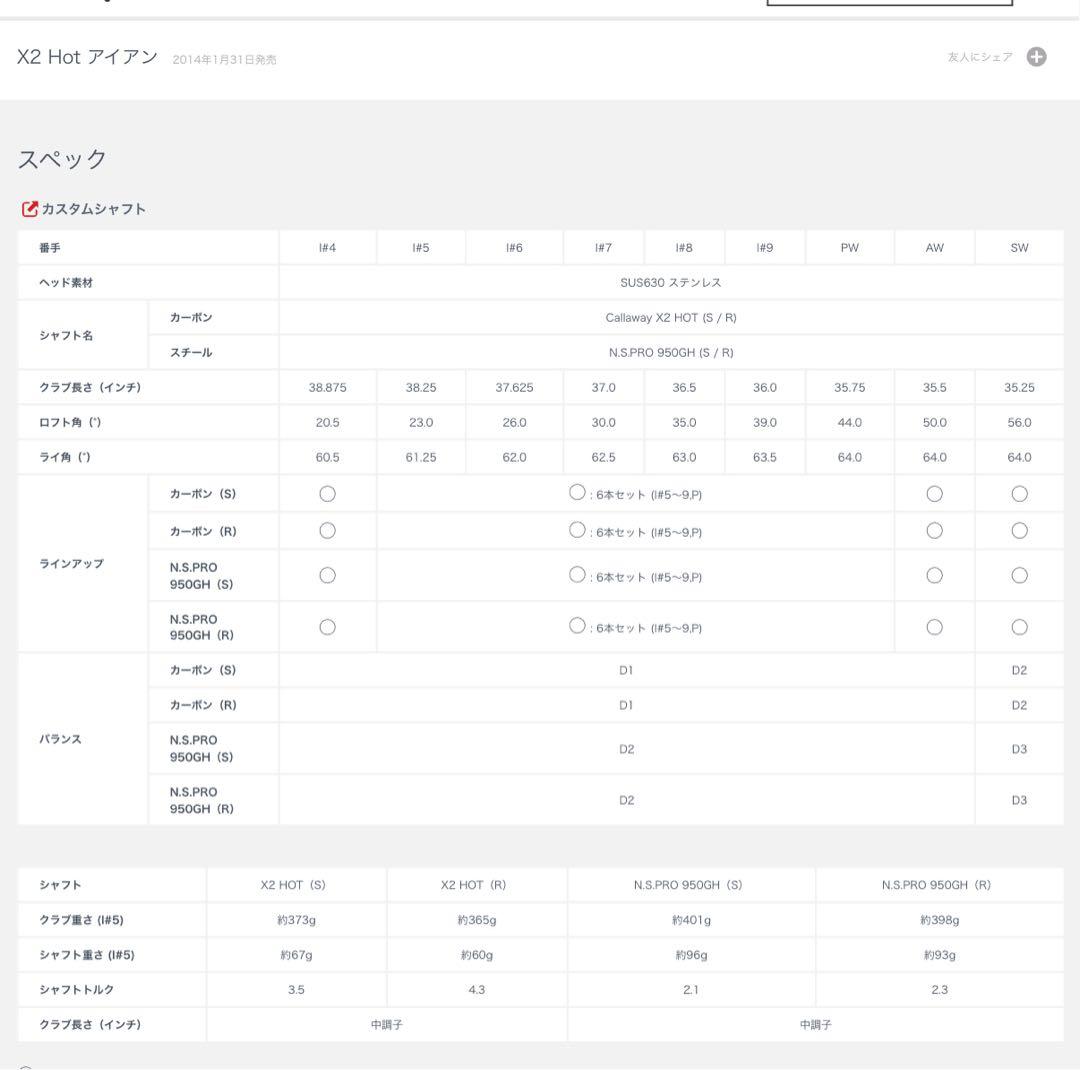Image resolution: width=1080 pixels, height=1070 pixels.
Task: Click the I#4 circle in the N.S.PRO 950GH (R) lineup row
Action: click(x=327, y=627)
